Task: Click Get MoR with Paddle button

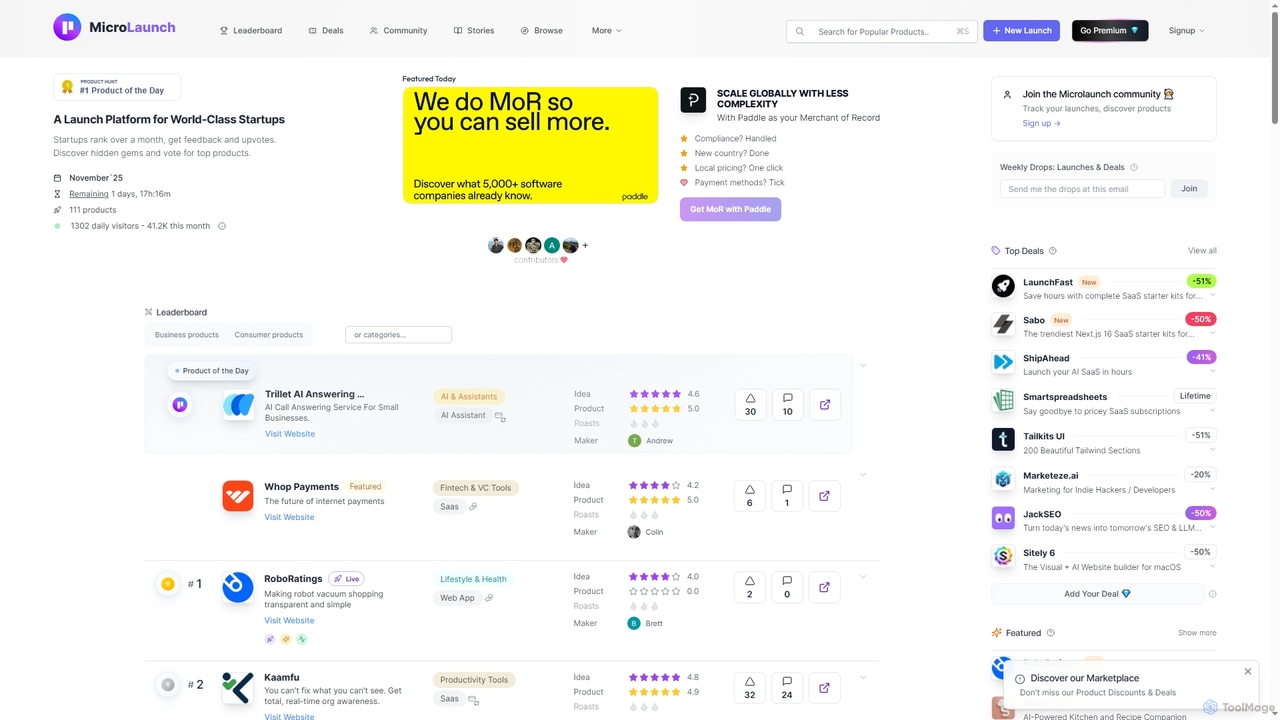Action: [730, 209]
